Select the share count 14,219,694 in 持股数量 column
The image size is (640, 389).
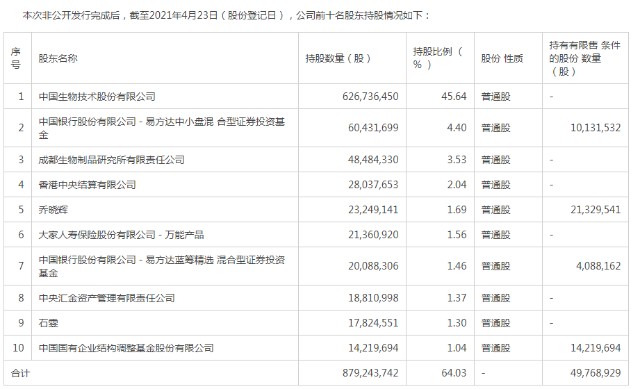(373, 348)
